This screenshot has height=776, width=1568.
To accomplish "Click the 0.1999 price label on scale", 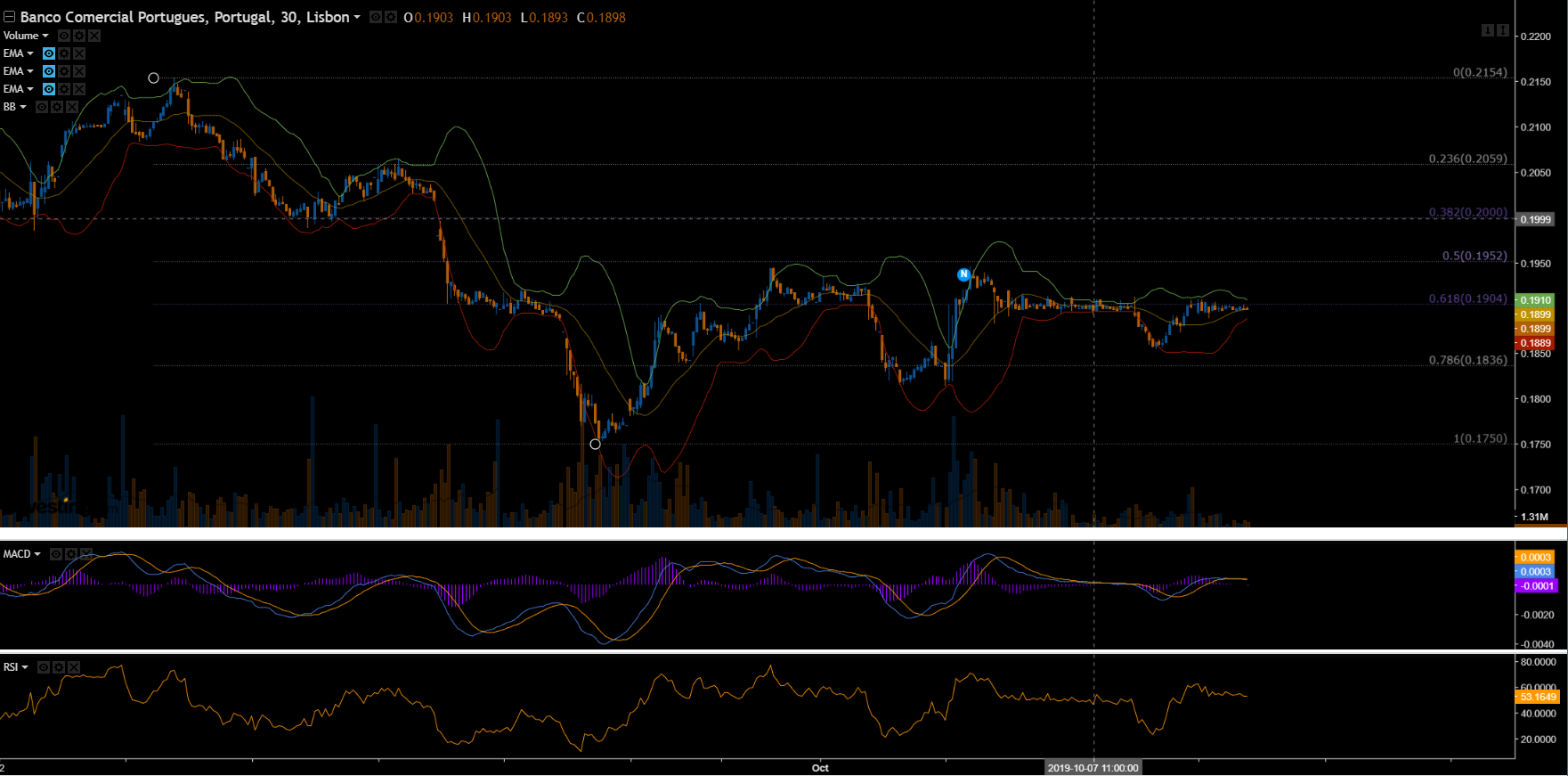I will [x=1535, y=219].
